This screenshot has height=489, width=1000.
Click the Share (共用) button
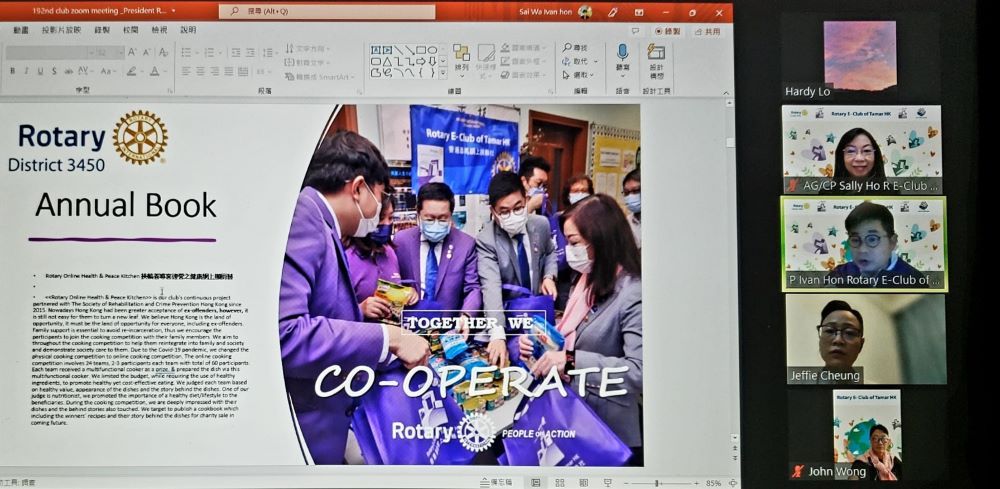tap(707, 31)
